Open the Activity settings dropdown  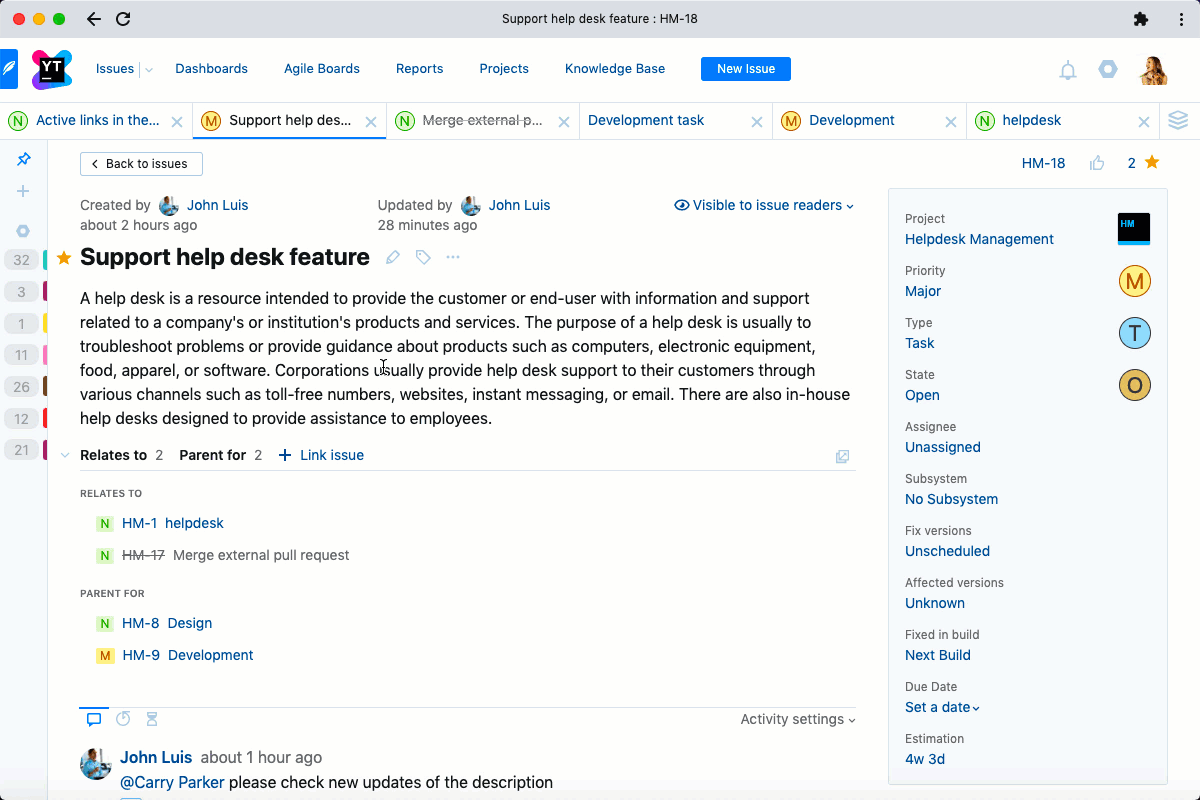pyautogui.click(x=798, y=719)
